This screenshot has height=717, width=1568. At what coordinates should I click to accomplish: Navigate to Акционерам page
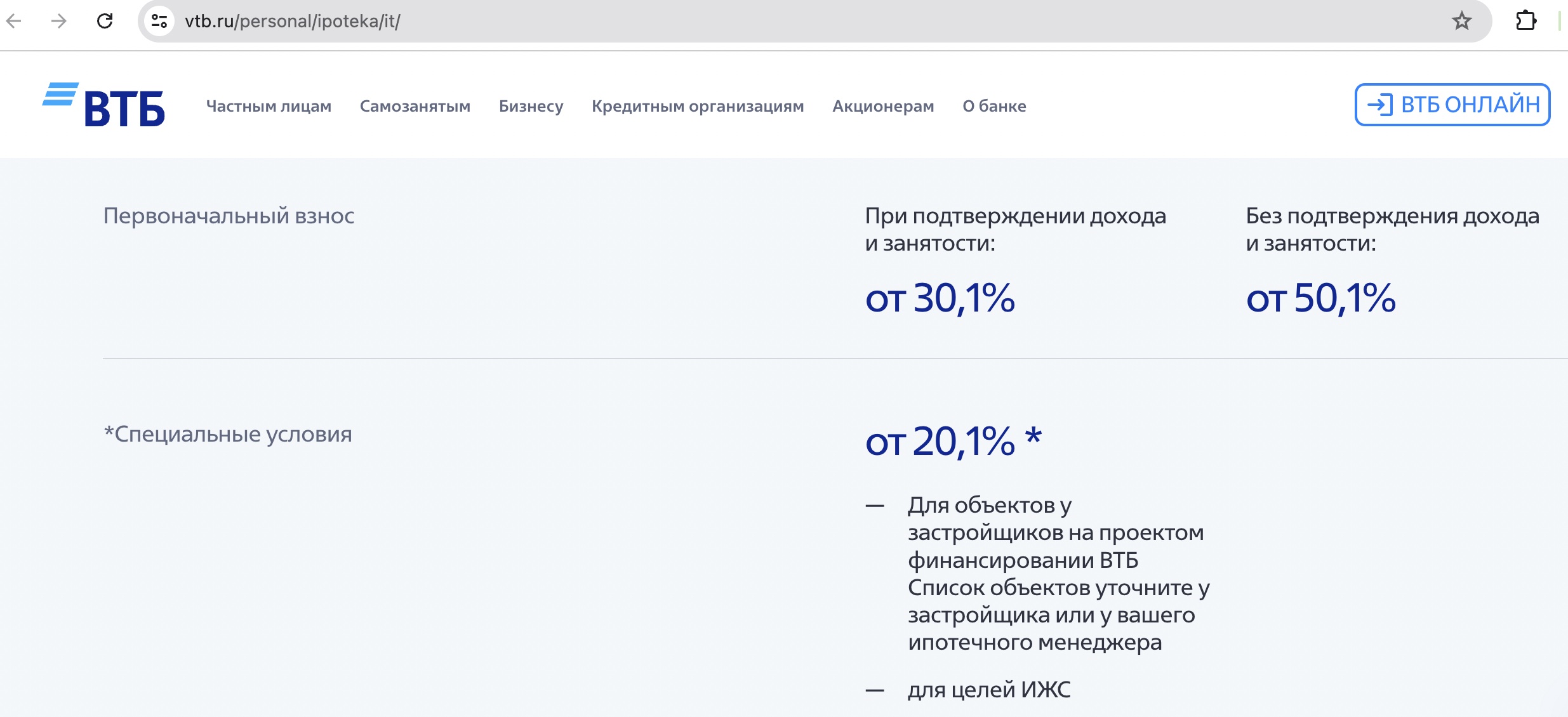click(x=883, y=106)
